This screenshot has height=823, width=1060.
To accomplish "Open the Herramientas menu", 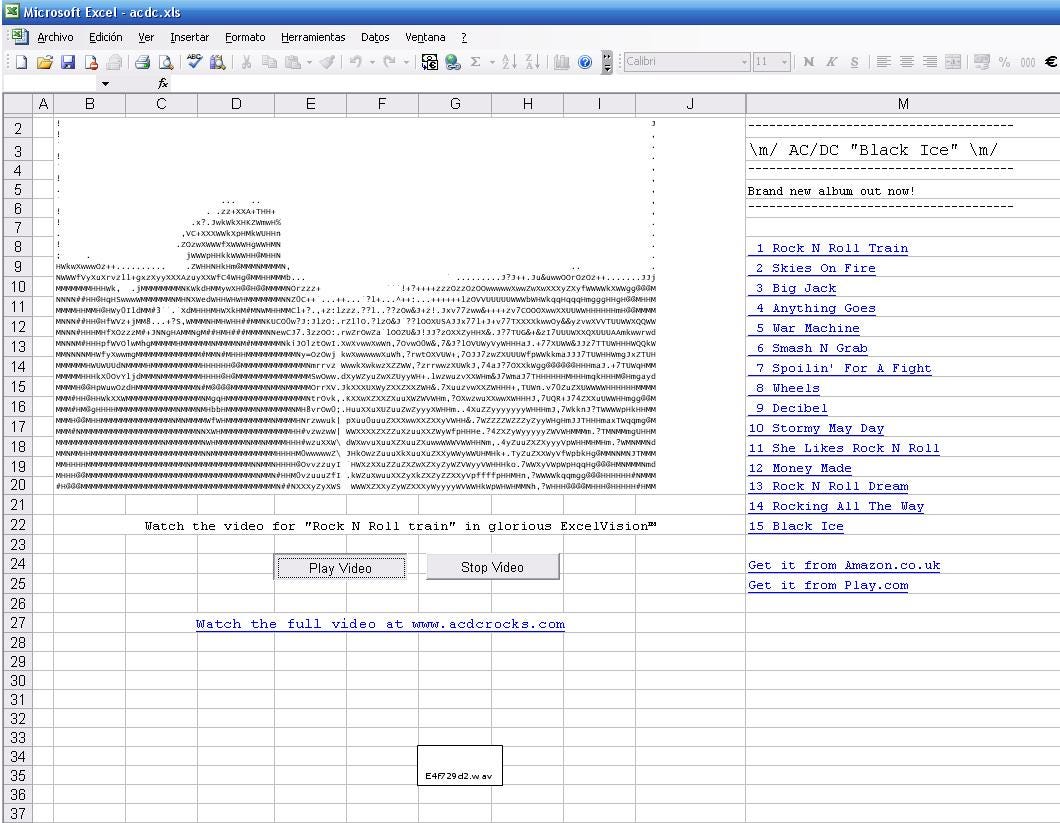I will click(313, 38).
